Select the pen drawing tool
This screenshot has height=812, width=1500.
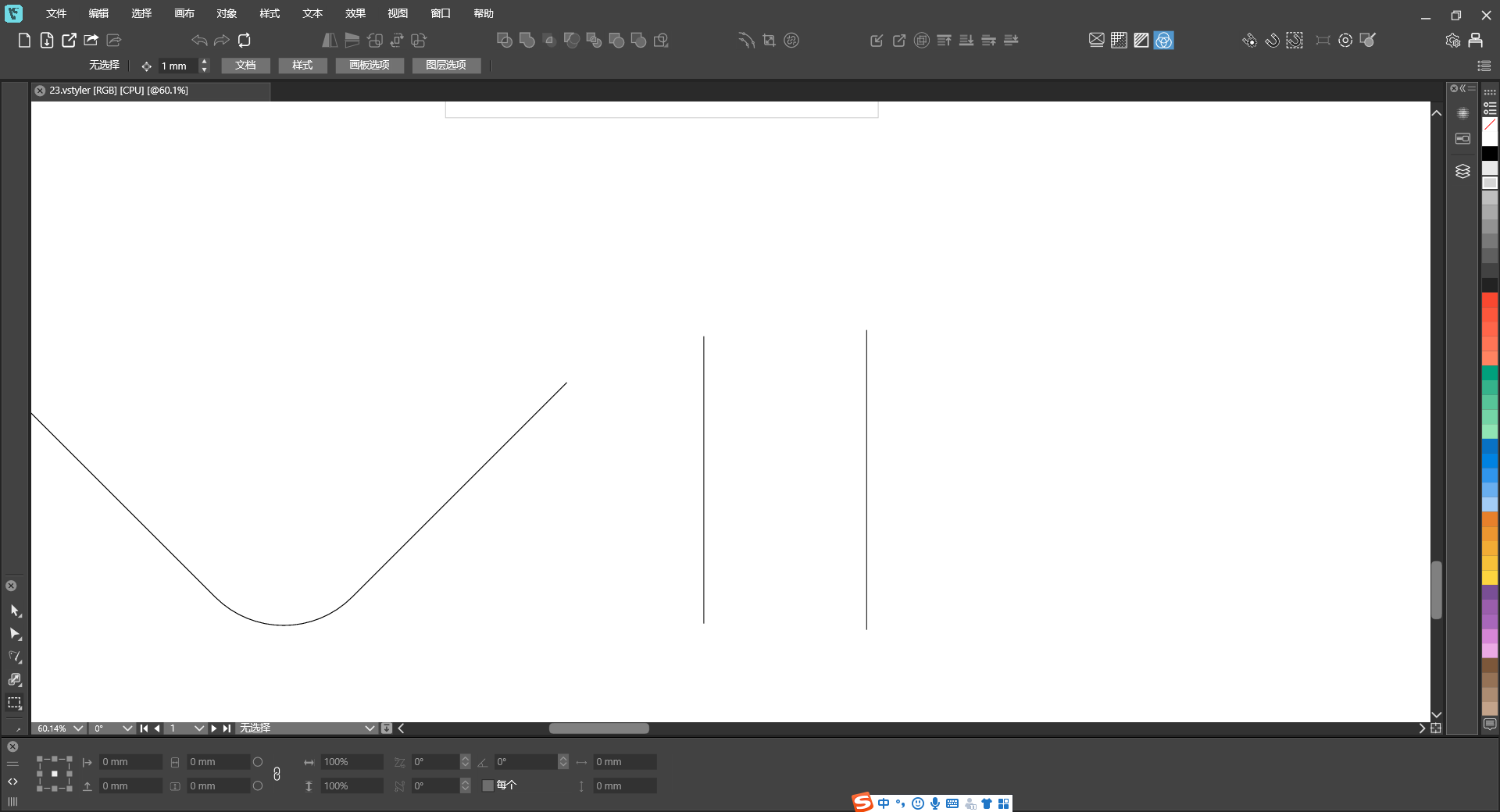[x=15, y=657]
